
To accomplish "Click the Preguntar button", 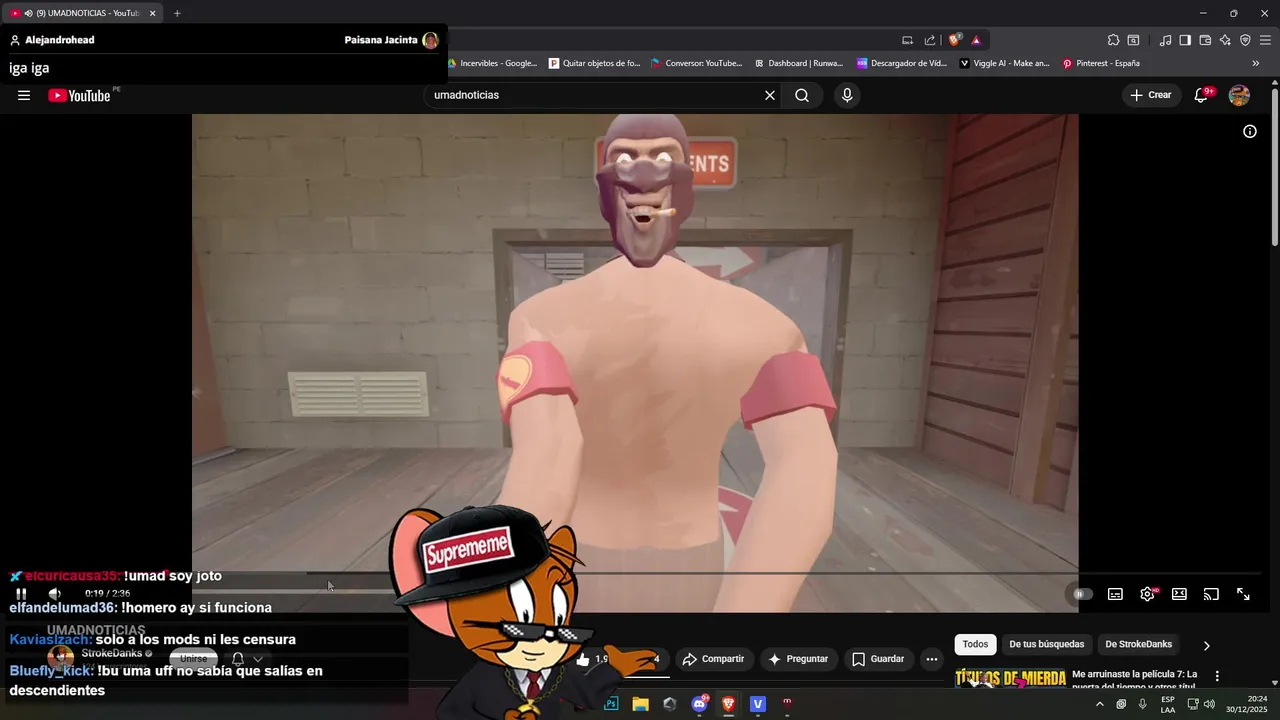I will pyautogui.click(x=798, y=659).
